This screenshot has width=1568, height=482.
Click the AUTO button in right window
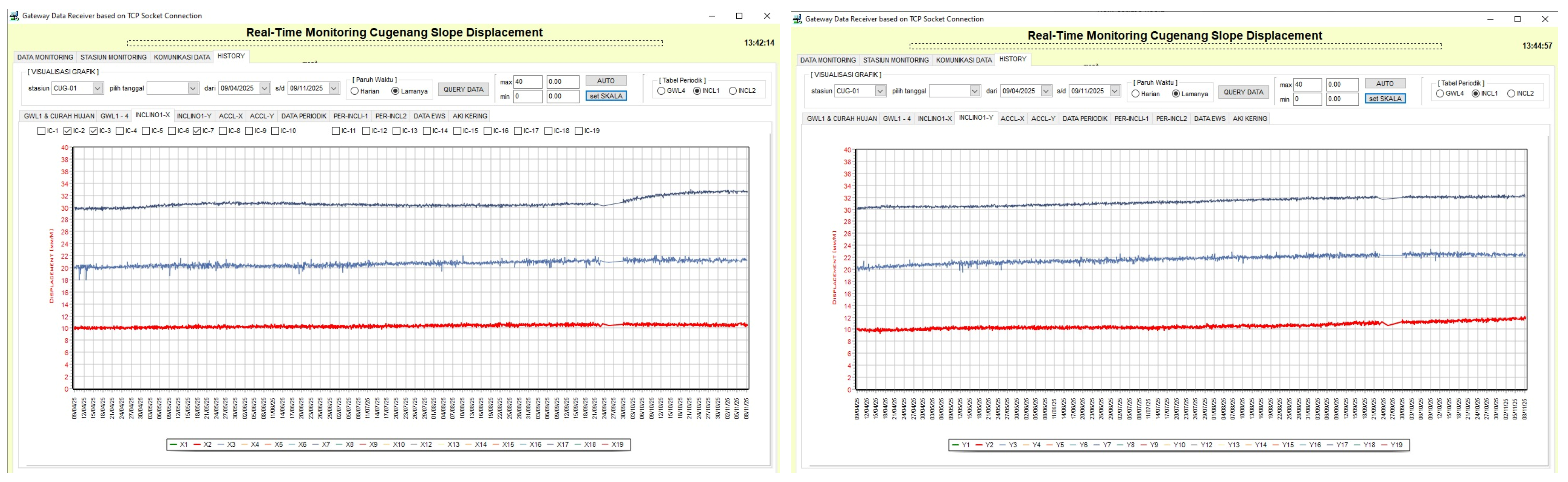(x=1385, y=84)
